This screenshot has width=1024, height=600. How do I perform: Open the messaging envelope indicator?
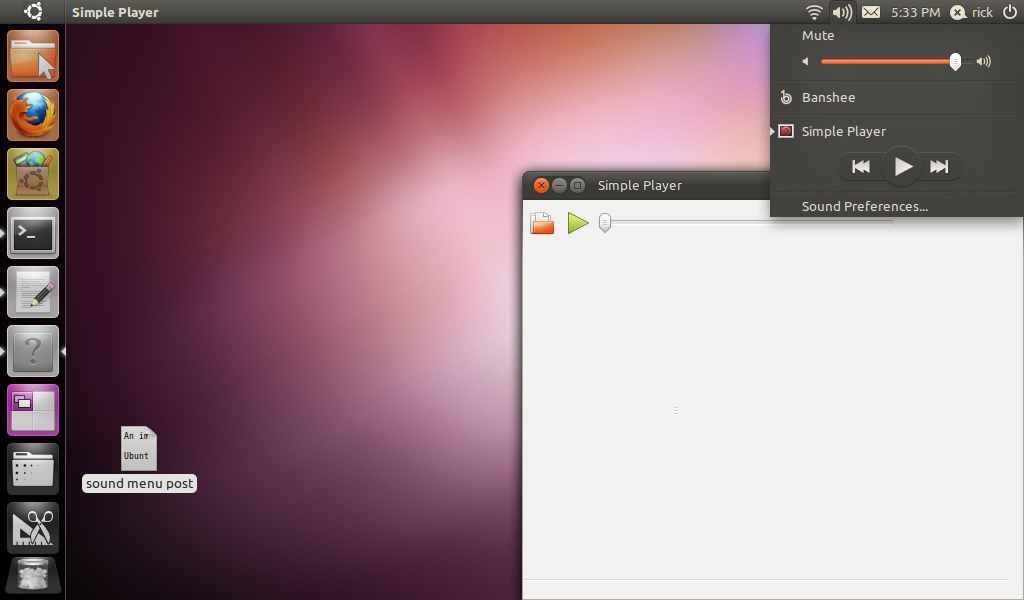tap(871, 12)
